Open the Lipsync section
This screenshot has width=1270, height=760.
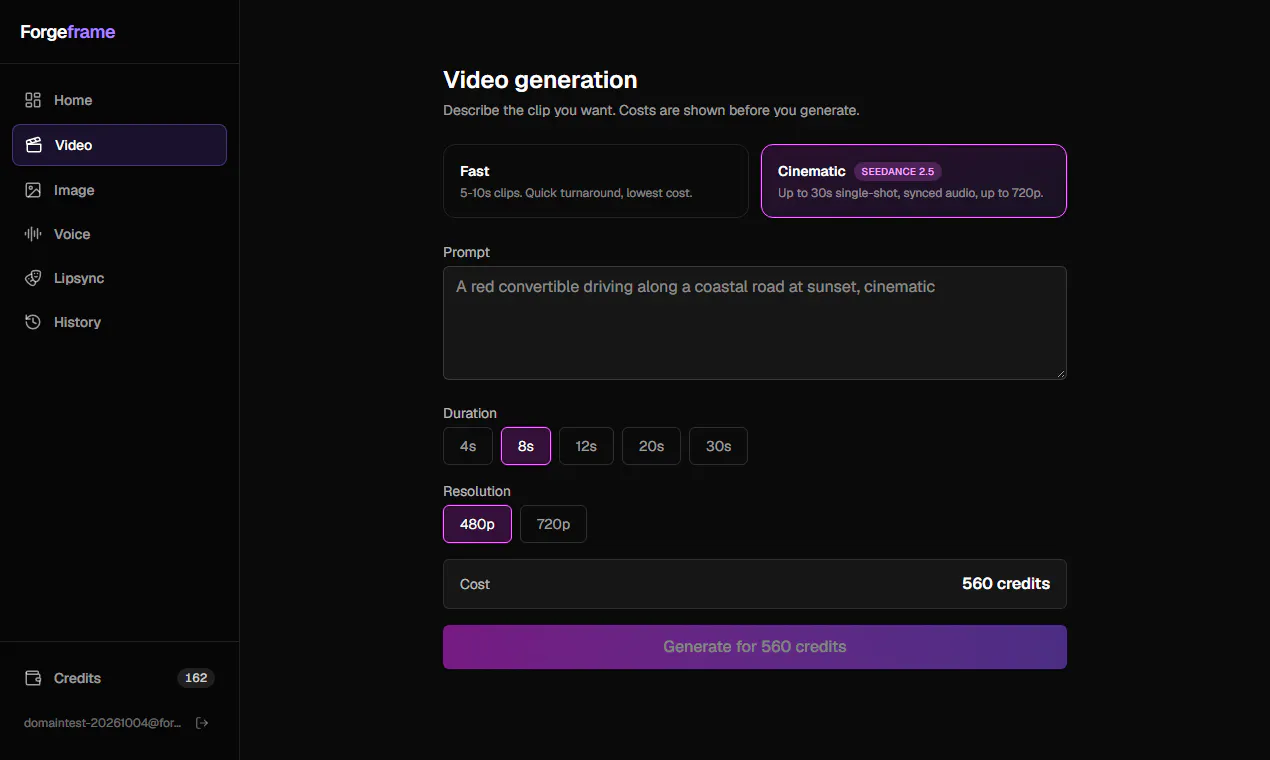119,278
